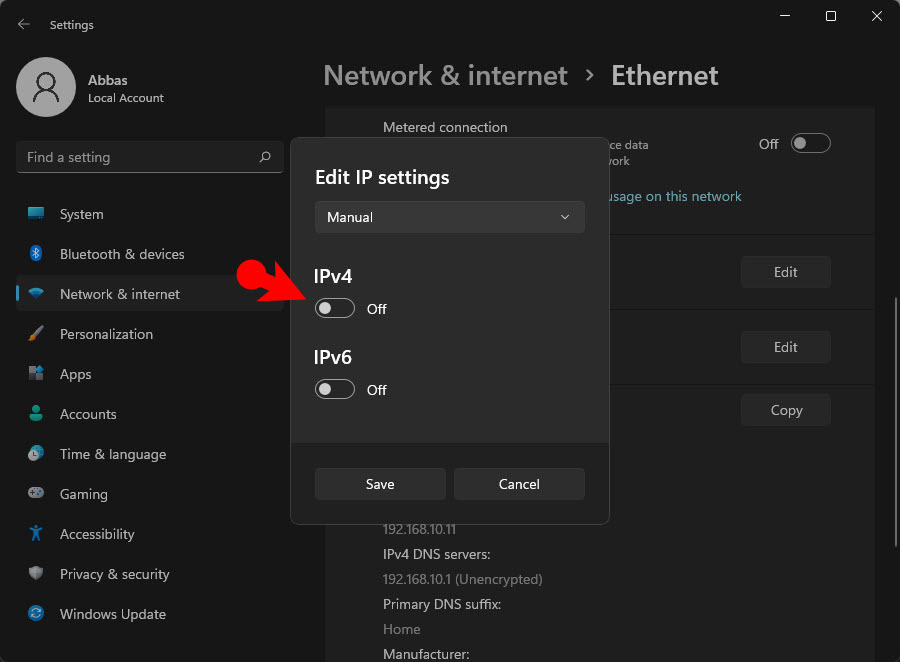This screenshot has width=900, height=662.
Task: Select the System sidebar icon
Action: (x=34, y=214)
